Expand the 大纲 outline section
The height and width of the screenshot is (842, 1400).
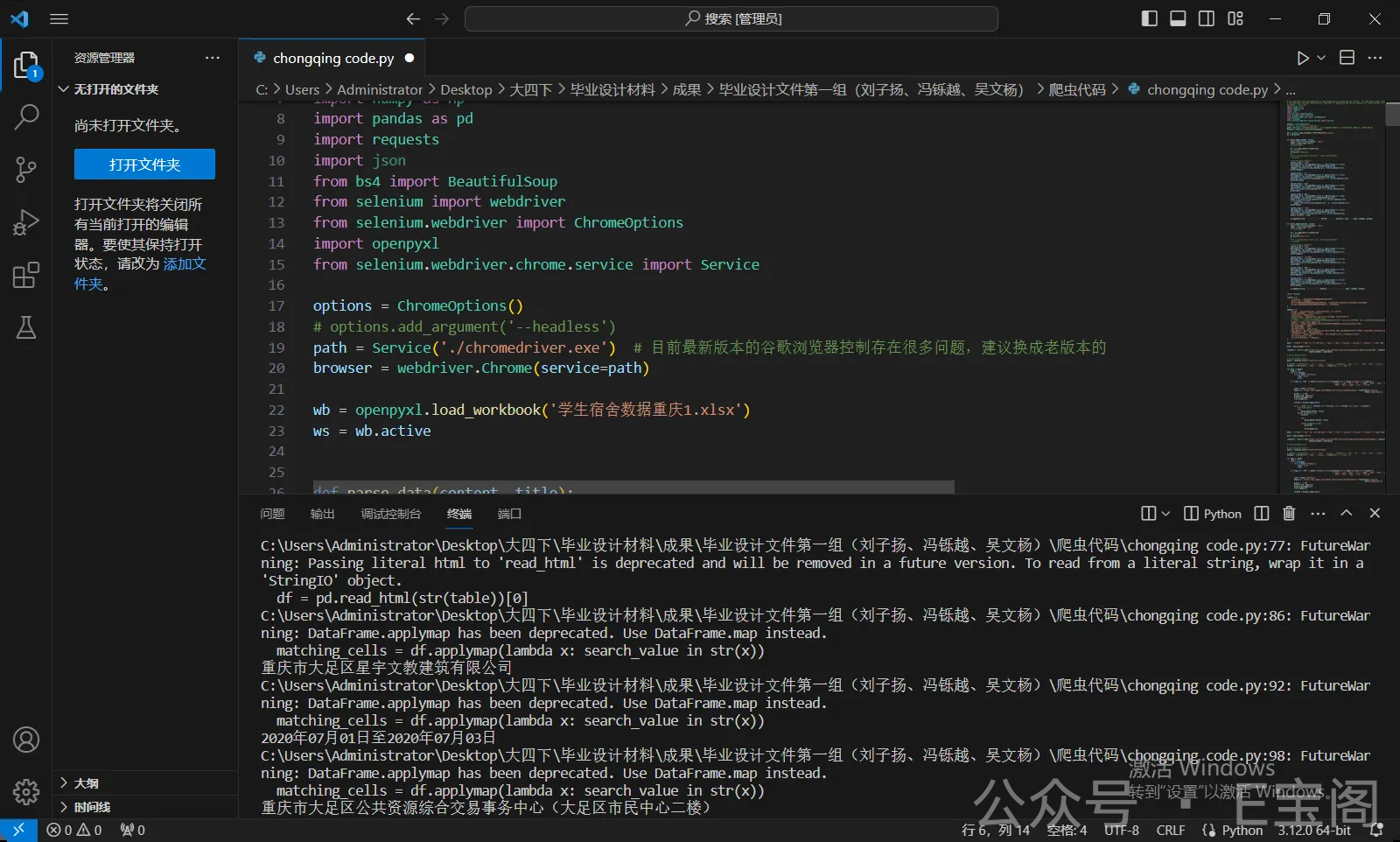[86, 783]
